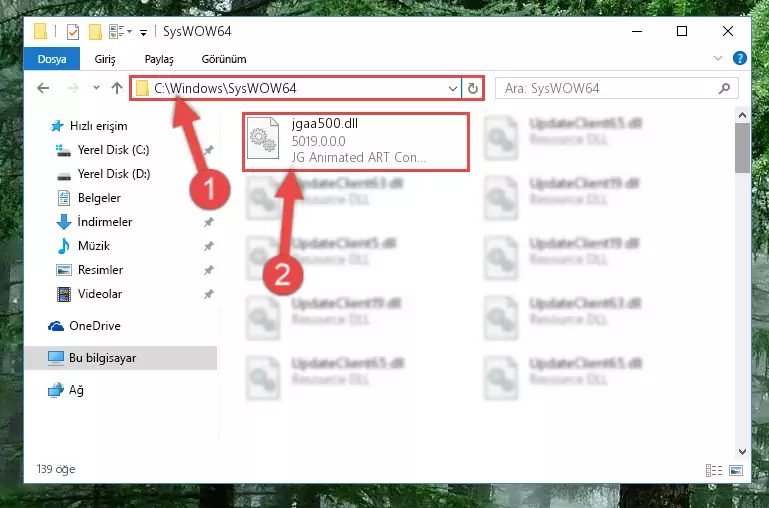Click scrollbar down arrow in file list

click(x=743, y=452)
